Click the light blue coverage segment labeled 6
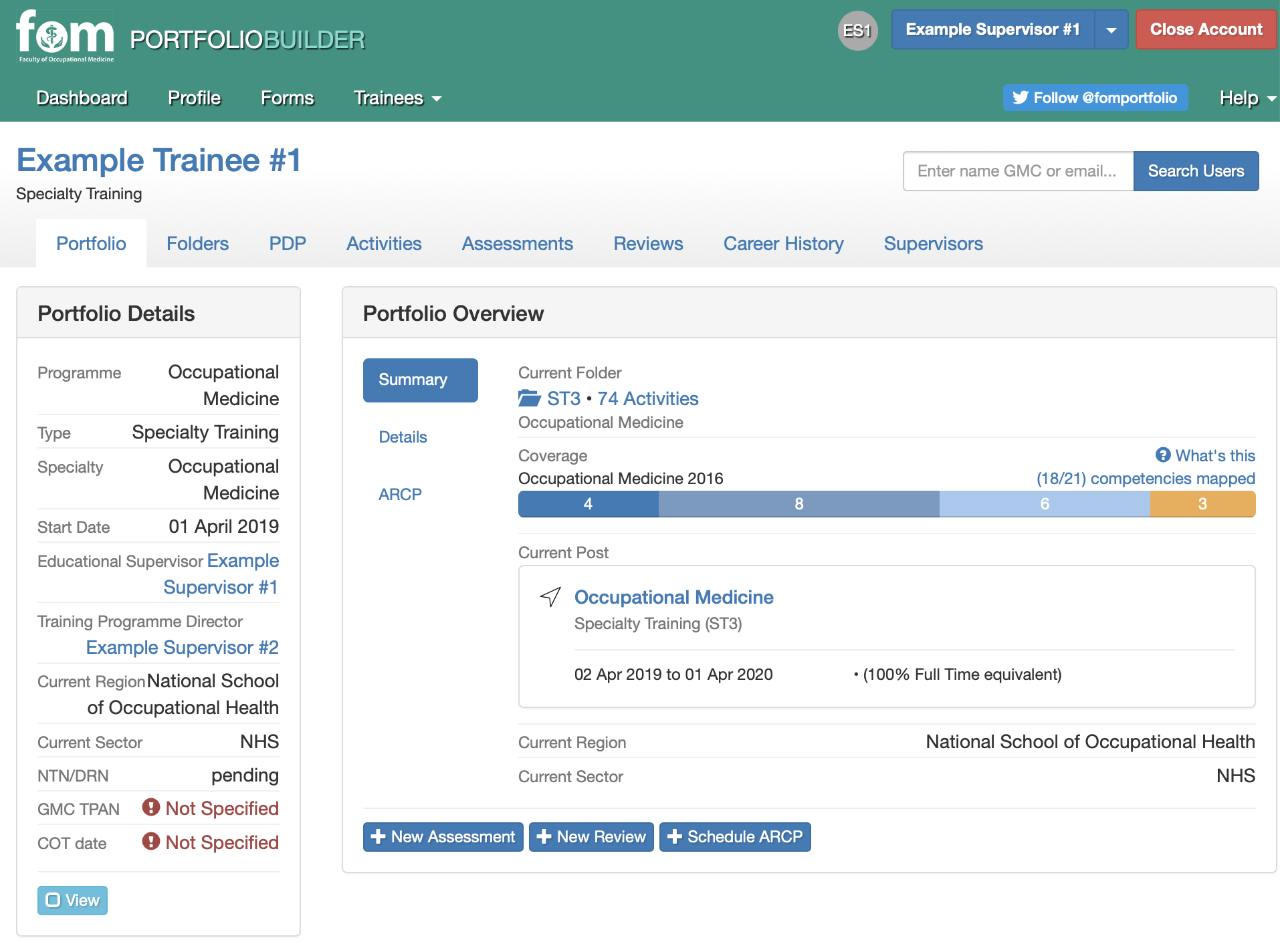Image resolution: width=1280 pixels, height=952 pixels. [1045, 504]
